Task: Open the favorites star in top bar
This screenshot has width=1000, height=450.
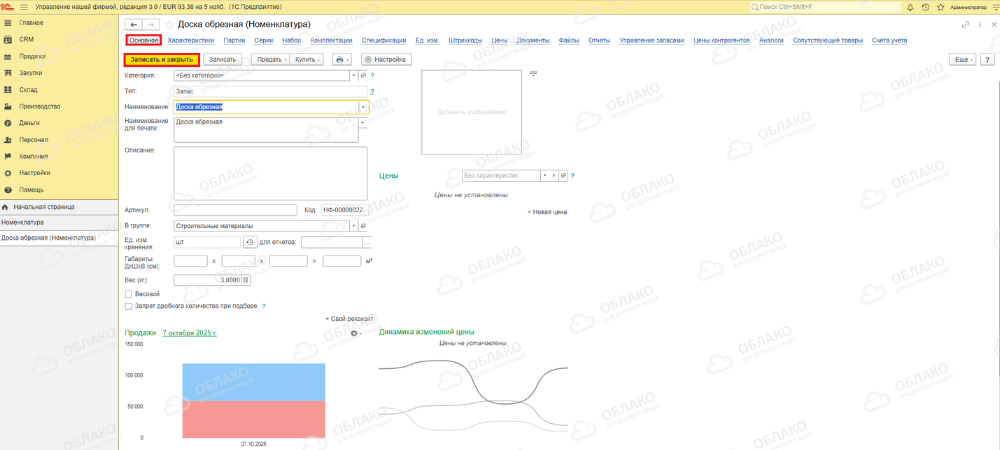Action: (x=940, y=7)
